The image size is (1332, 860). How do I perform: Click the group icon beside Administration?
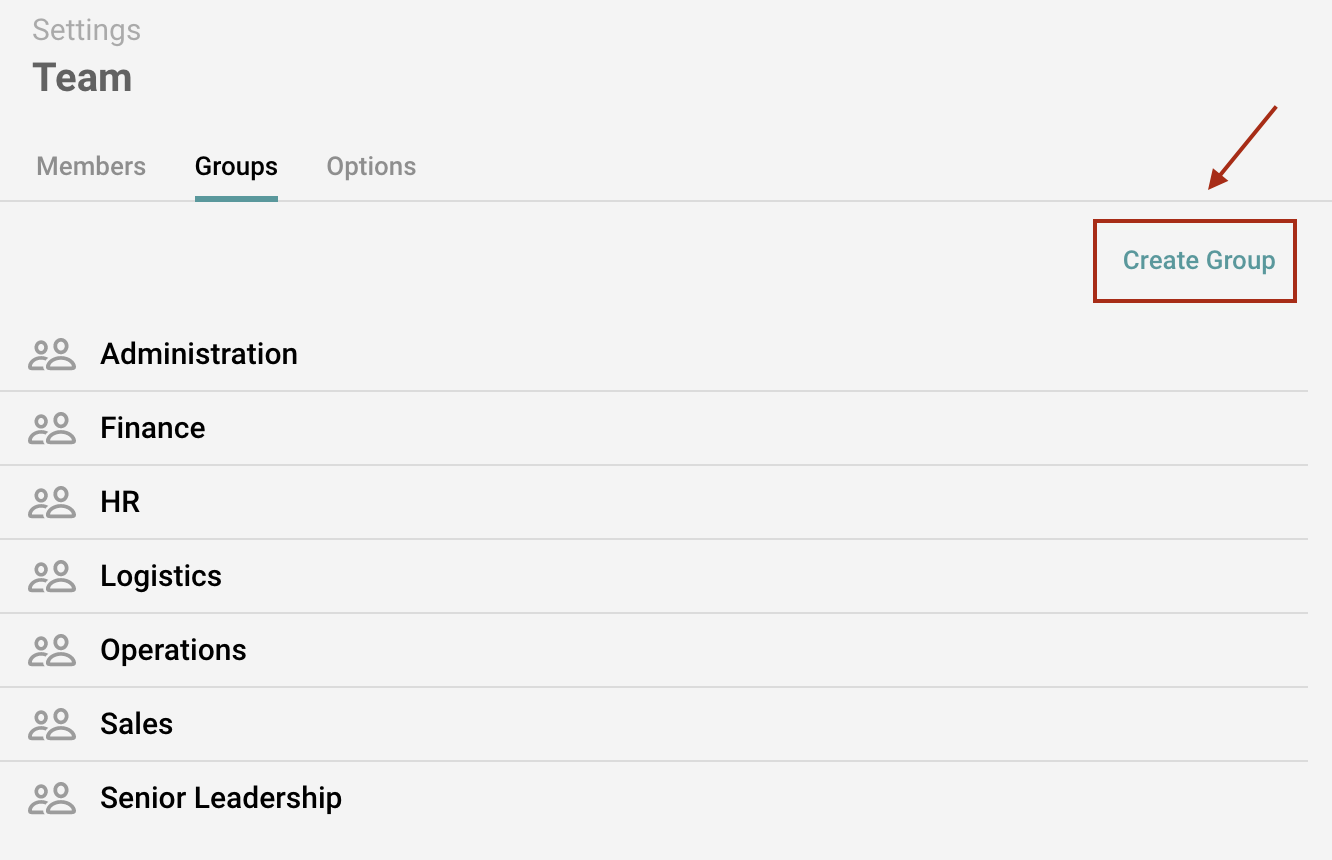(52, 354)
